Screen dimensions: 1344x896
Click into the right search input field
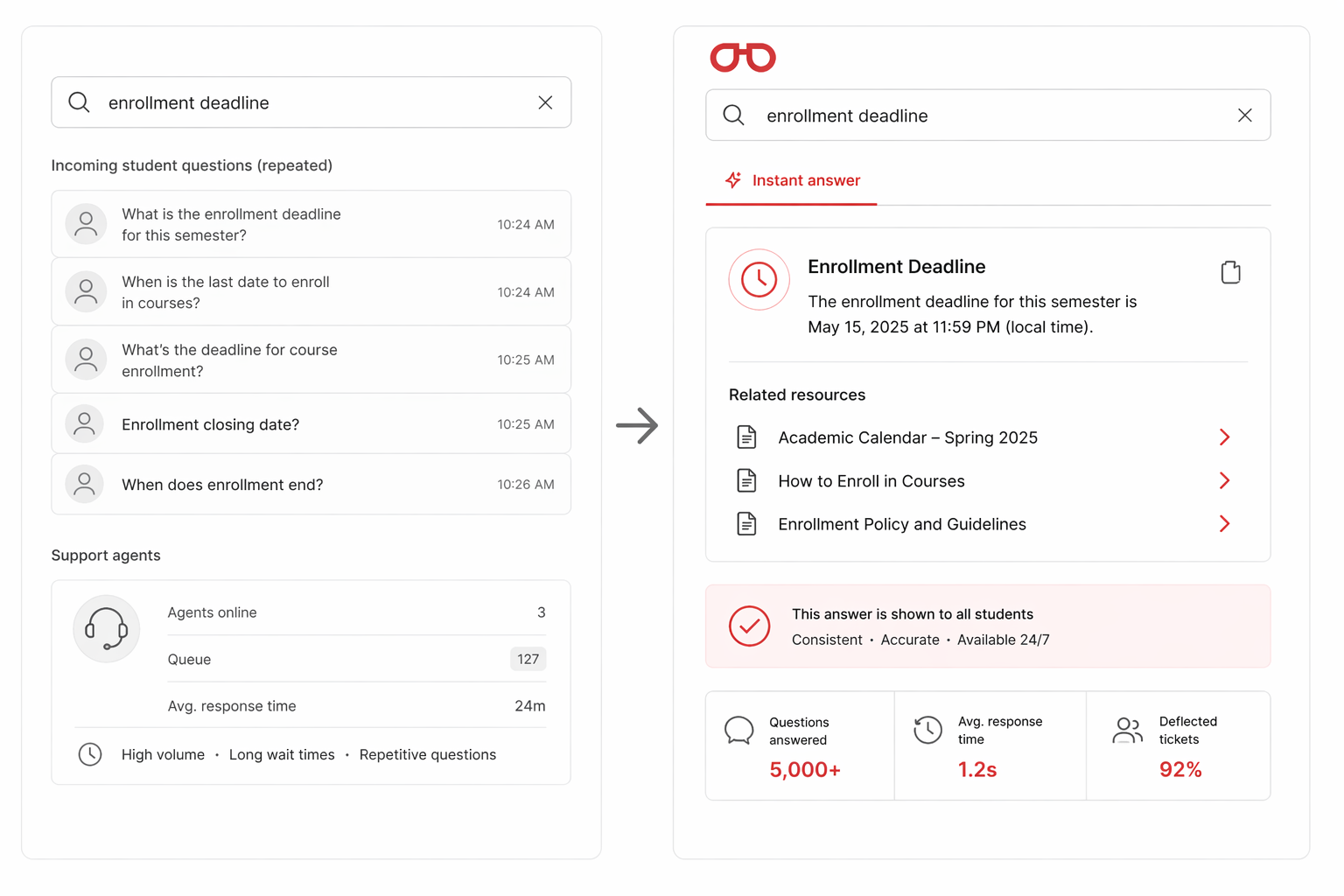pos(988,115)
